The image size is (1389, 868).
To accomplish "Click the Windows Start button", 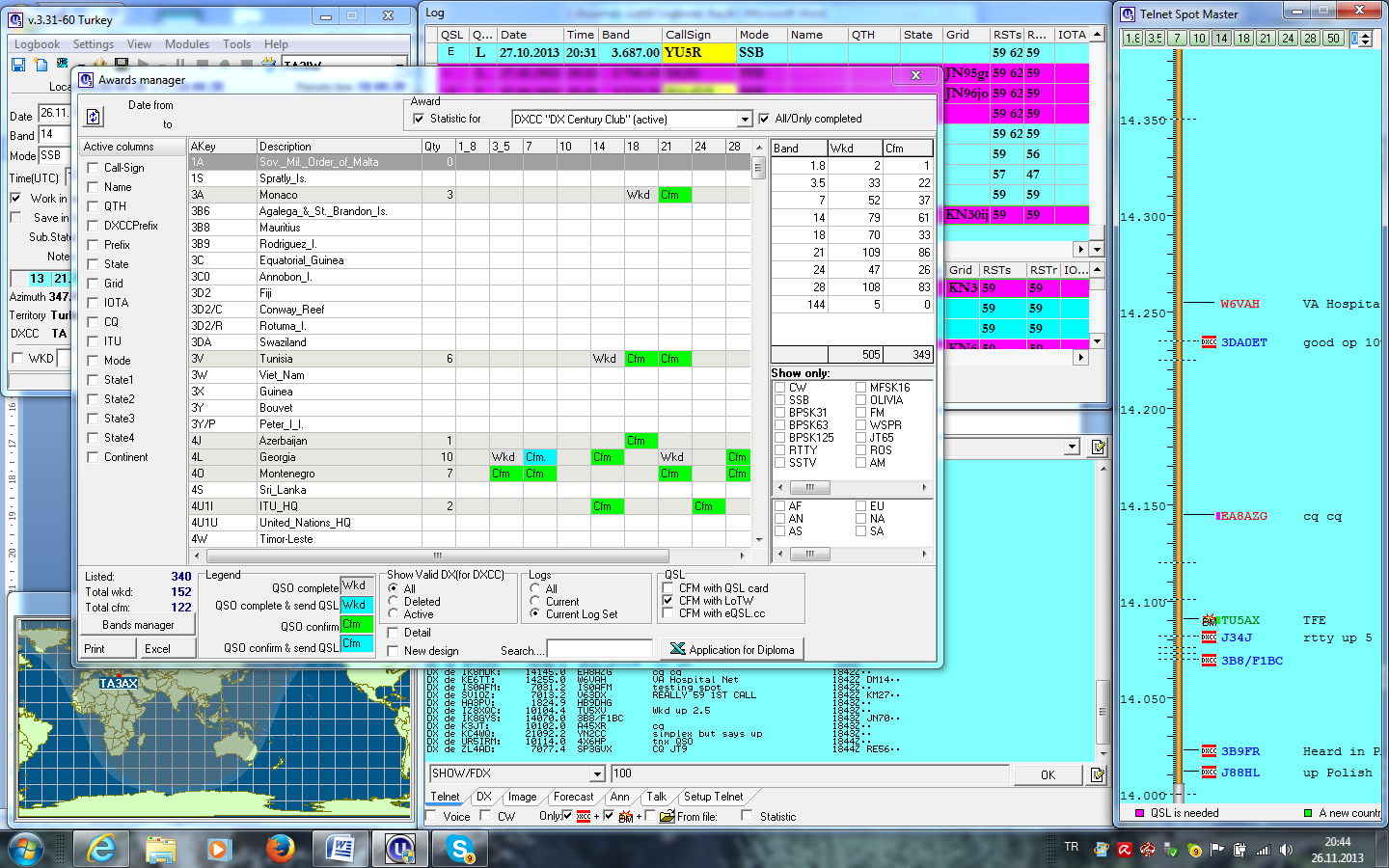I will pyautogui.click(x=26, y=849).
